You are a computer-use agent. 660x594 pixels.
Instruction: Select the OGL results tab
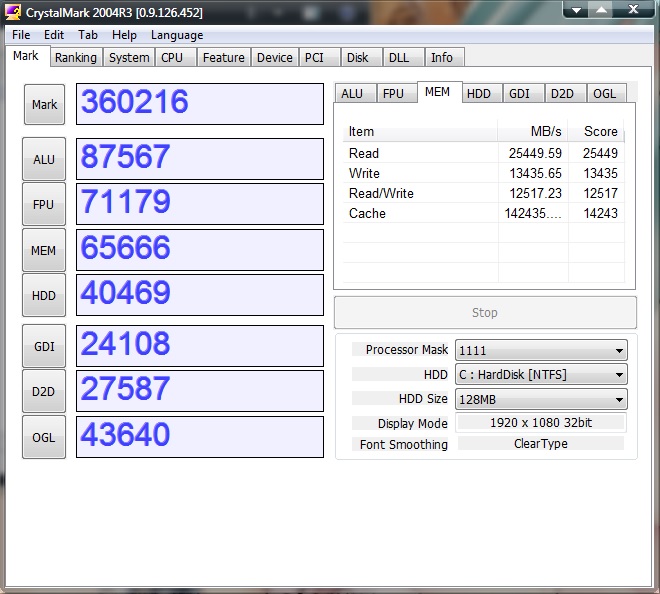click(604, 94)
